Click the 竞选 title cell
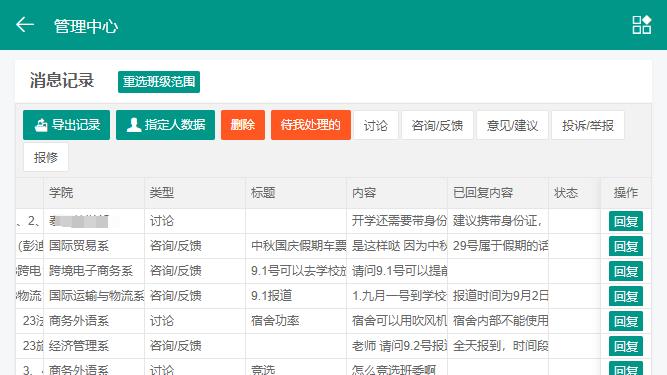The height and width of the screenshot is (375, 667). (x=296, y=368)
